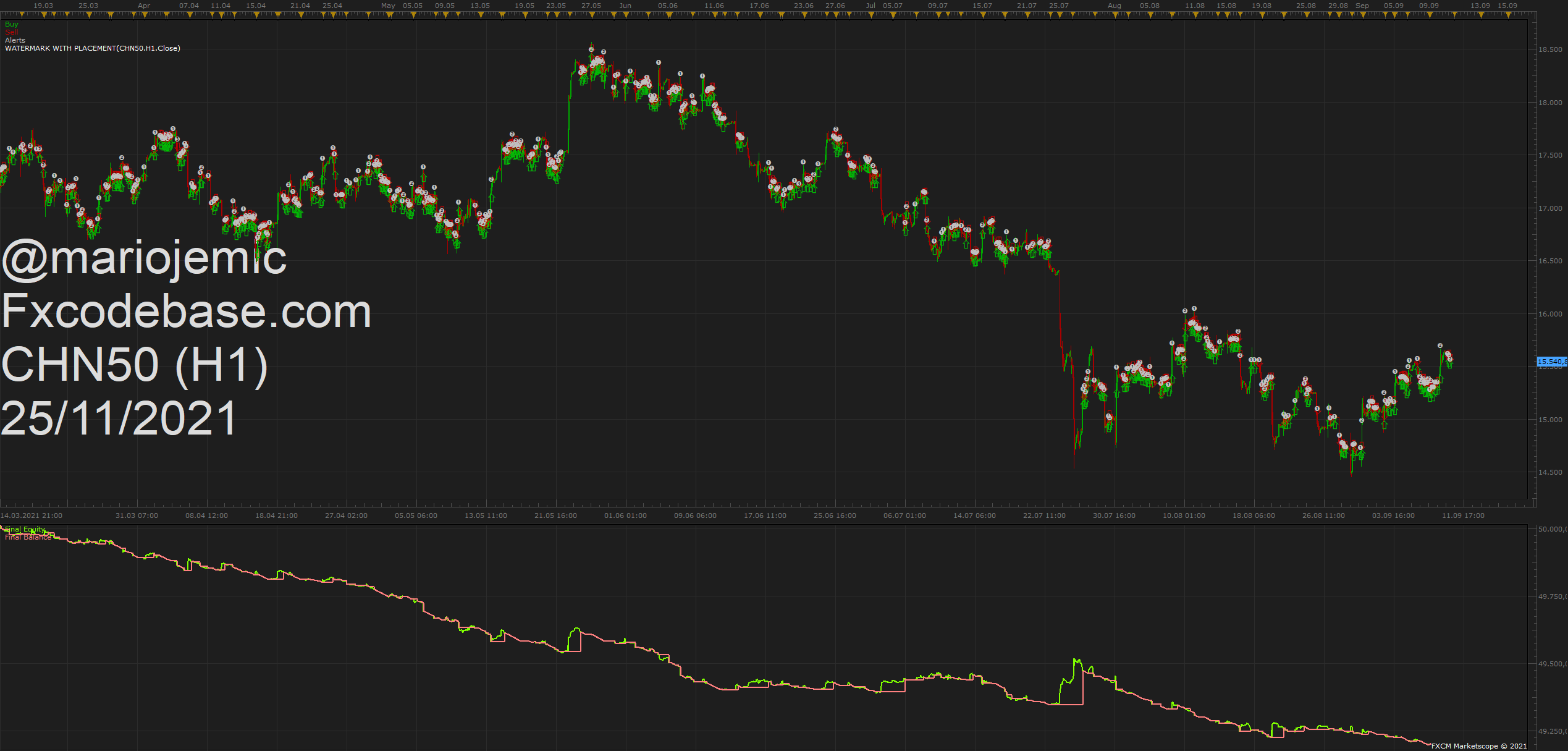Click the 18.000 price axis label
The height and width of the screenshot is (751, 1568).
pos(1550,103)
